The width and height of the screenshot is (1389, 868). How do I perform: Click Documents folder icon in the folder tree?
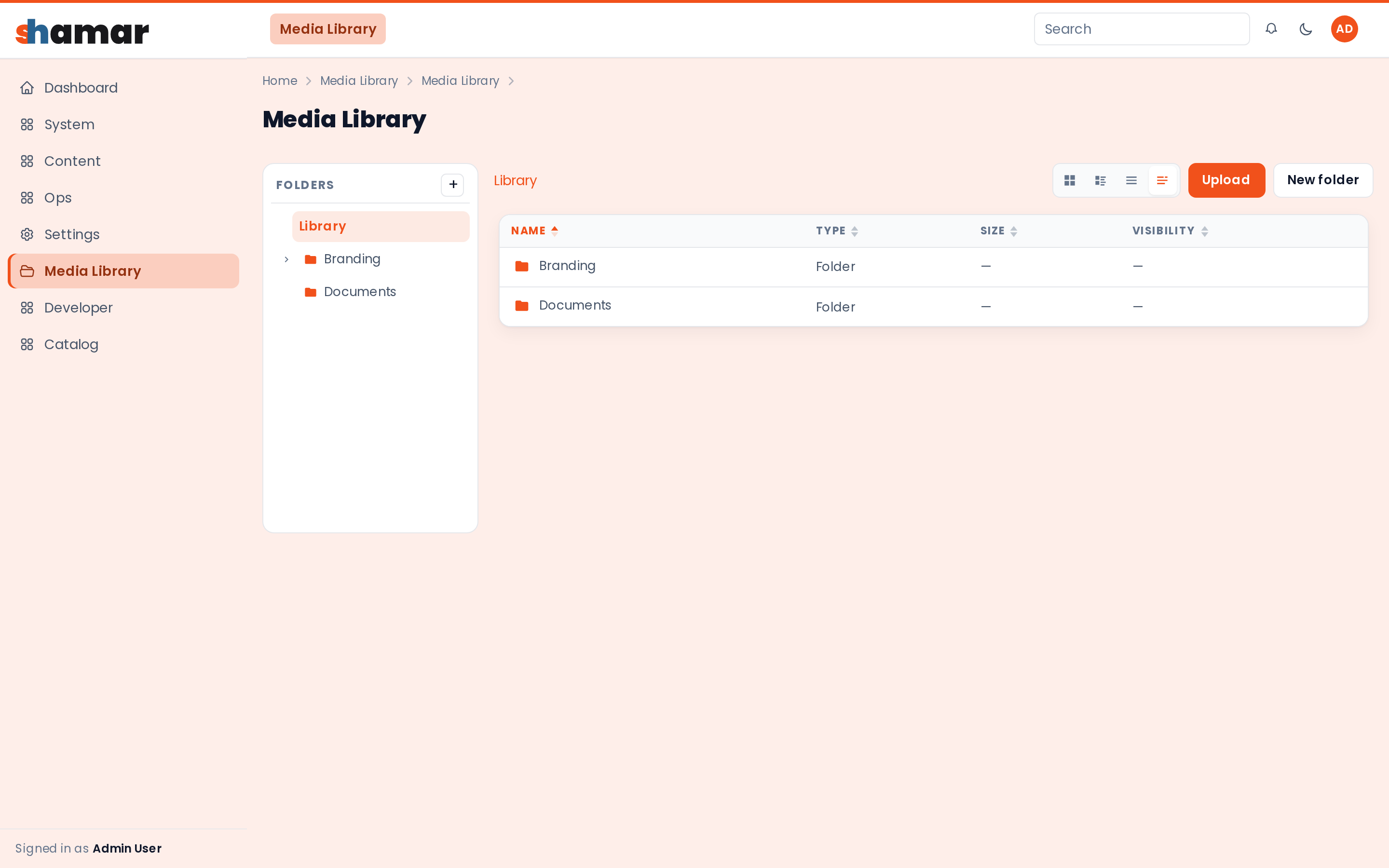311,292
